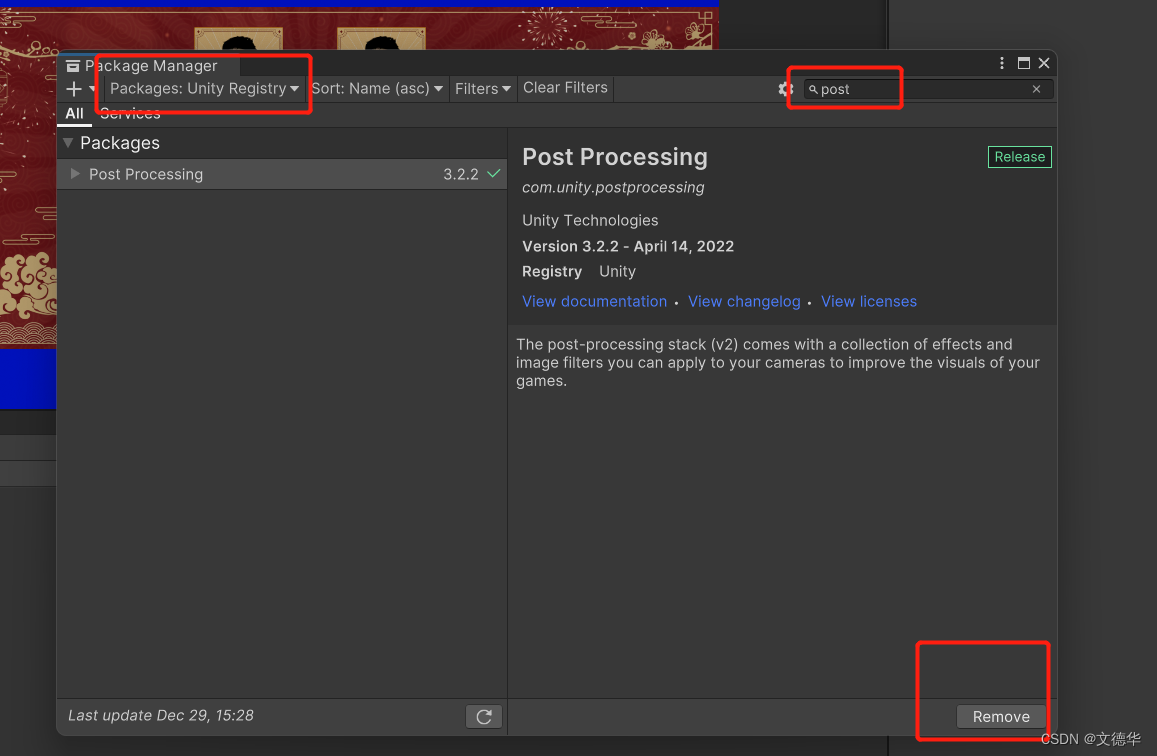This screenshot has height=756, width=1157.
Task: Click the add package plus icon
Action: click(73, 89)
